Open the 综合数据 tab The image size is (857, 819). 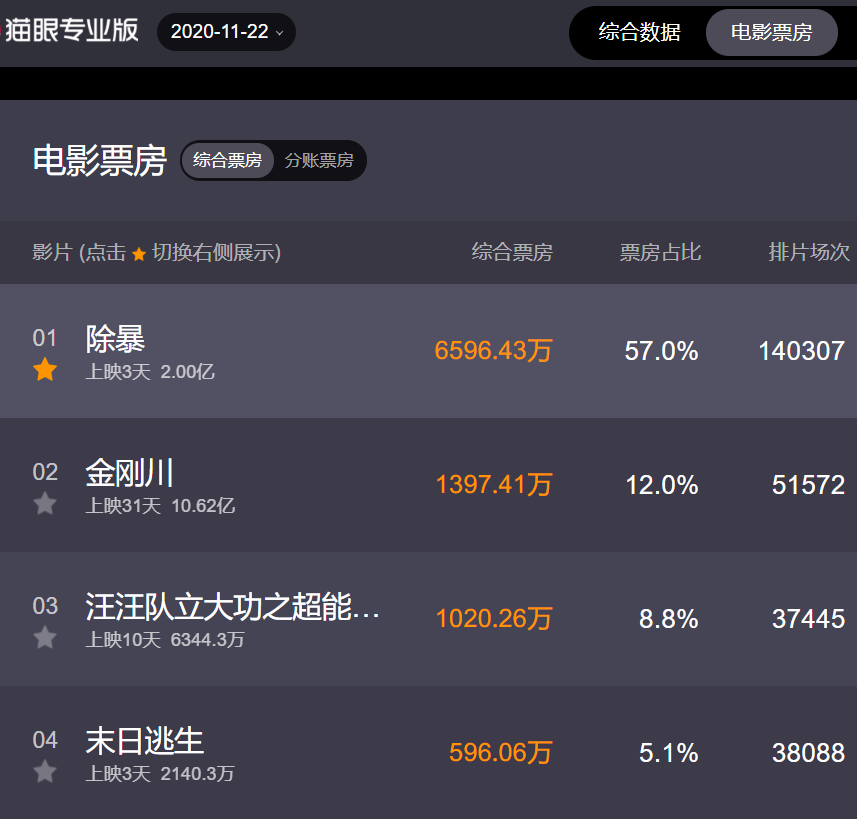click(639, 32)
